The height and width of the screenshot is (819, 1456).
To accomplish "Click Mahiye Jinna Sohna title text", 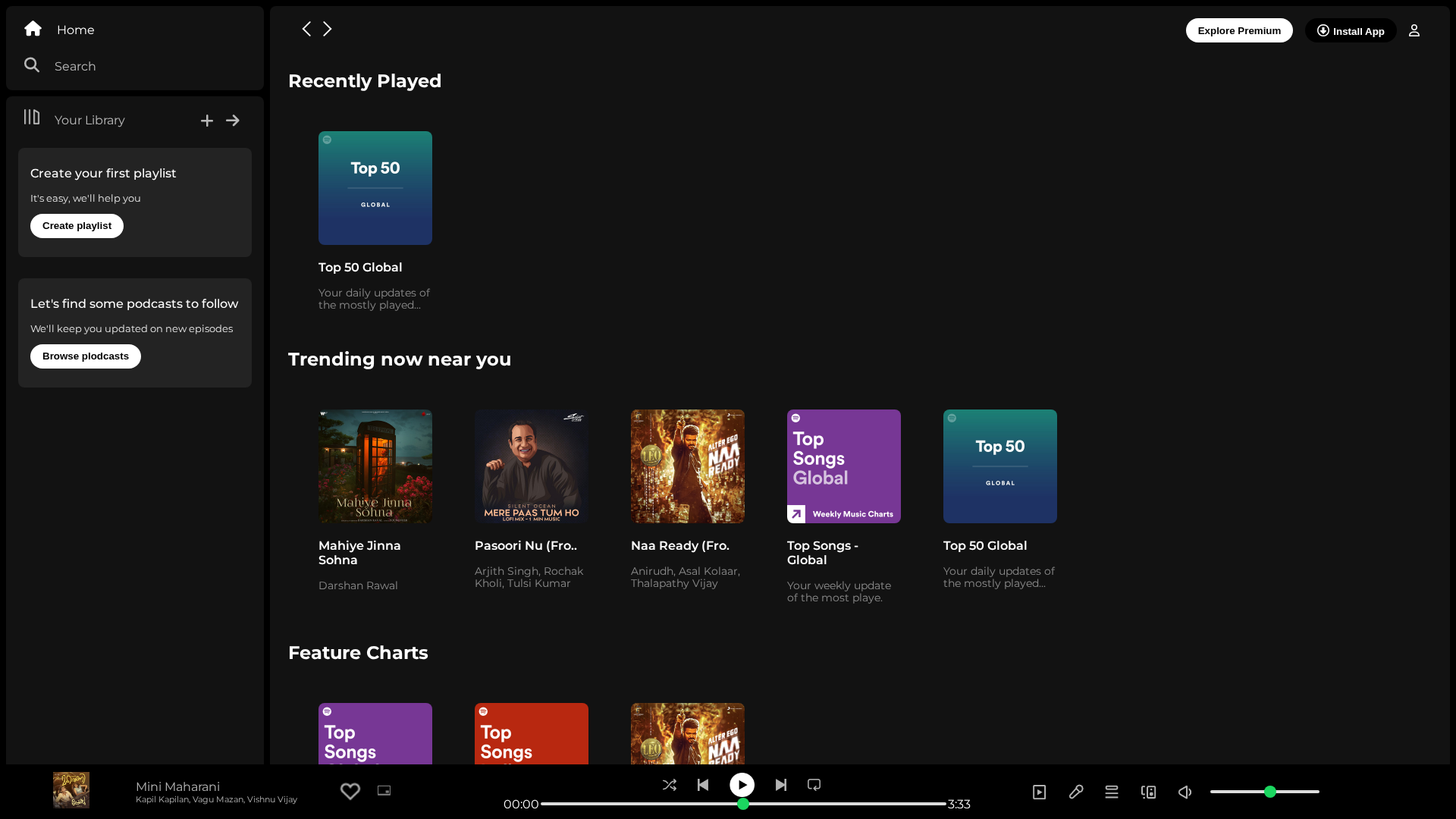I will pos(359,553).
